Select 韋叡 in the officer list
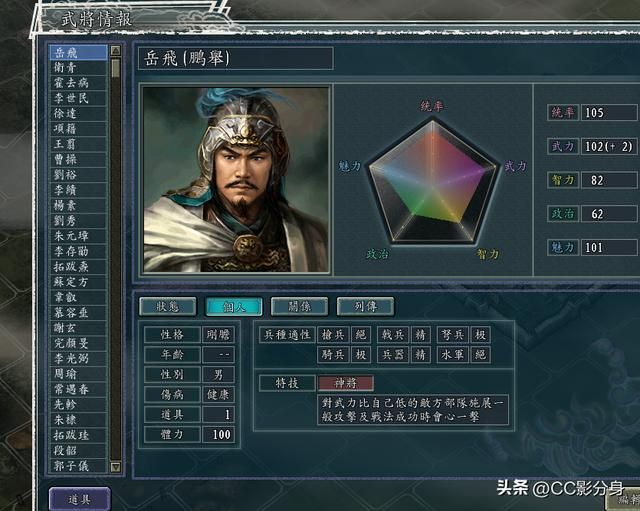The height and width of the screenshot is (511, 640). pyautogui.click(x=78, y=297)
